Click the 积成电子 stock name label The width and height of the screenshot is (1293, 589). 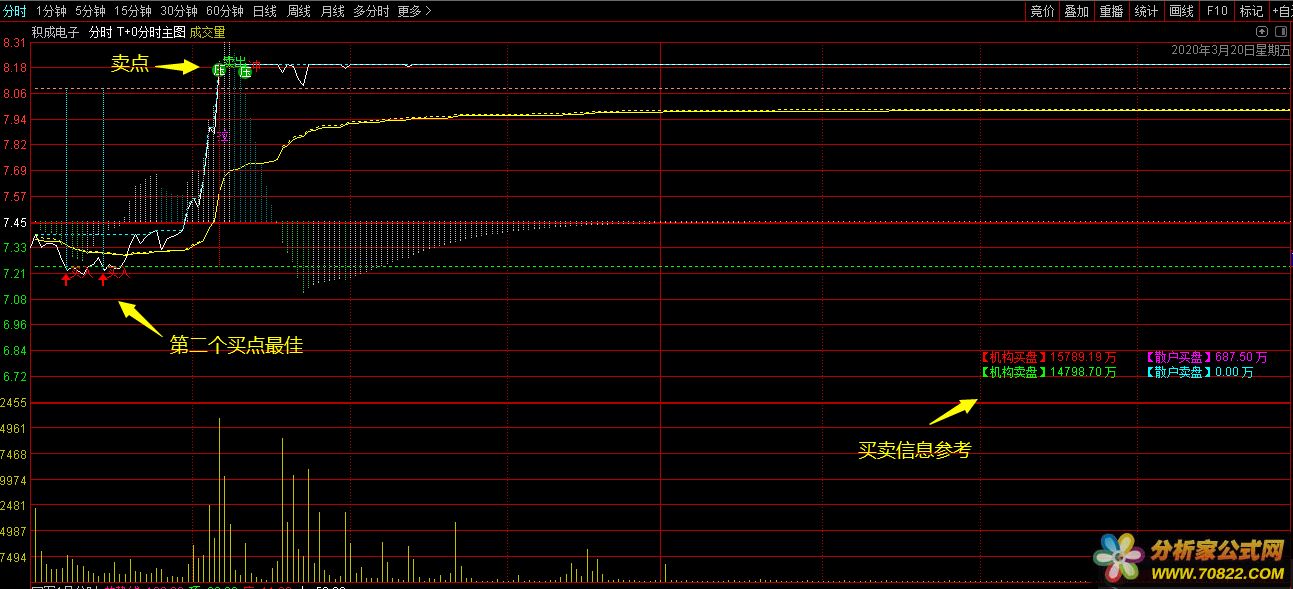tap(55, 32)
